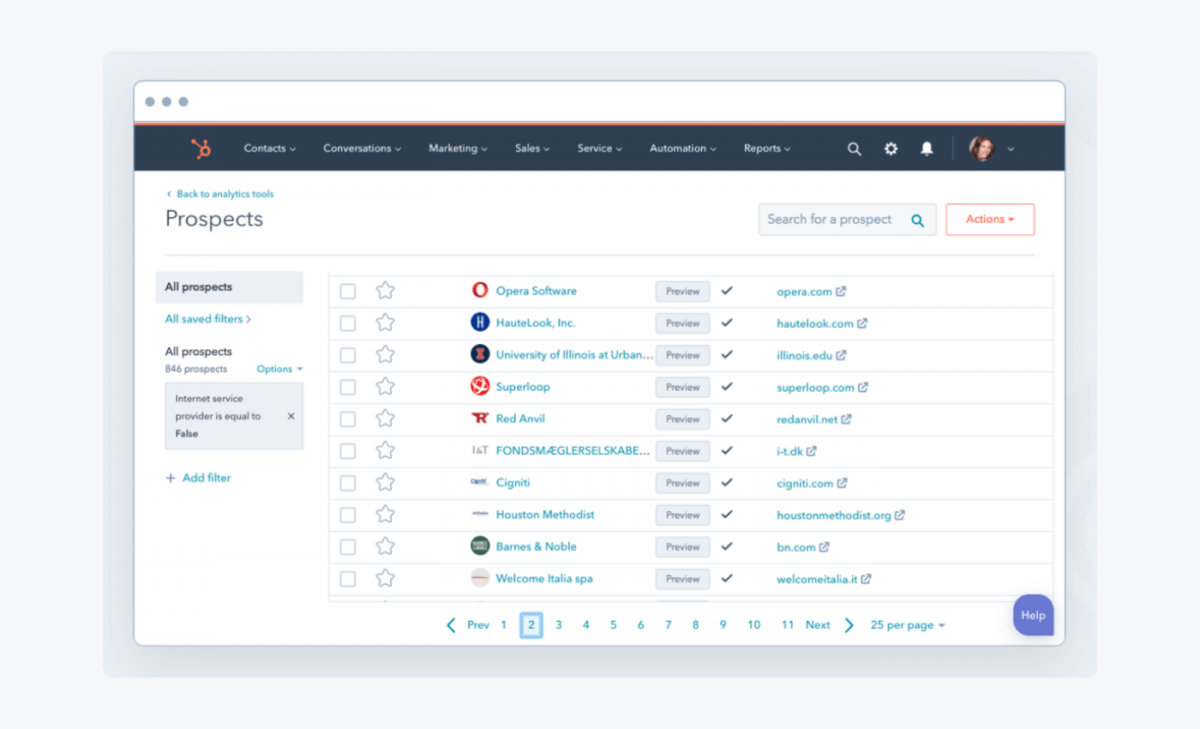The width and height of the screenshot is (1200, 729).
Task: Click the Opera Software company logo
Action: [x=480, y=290]
